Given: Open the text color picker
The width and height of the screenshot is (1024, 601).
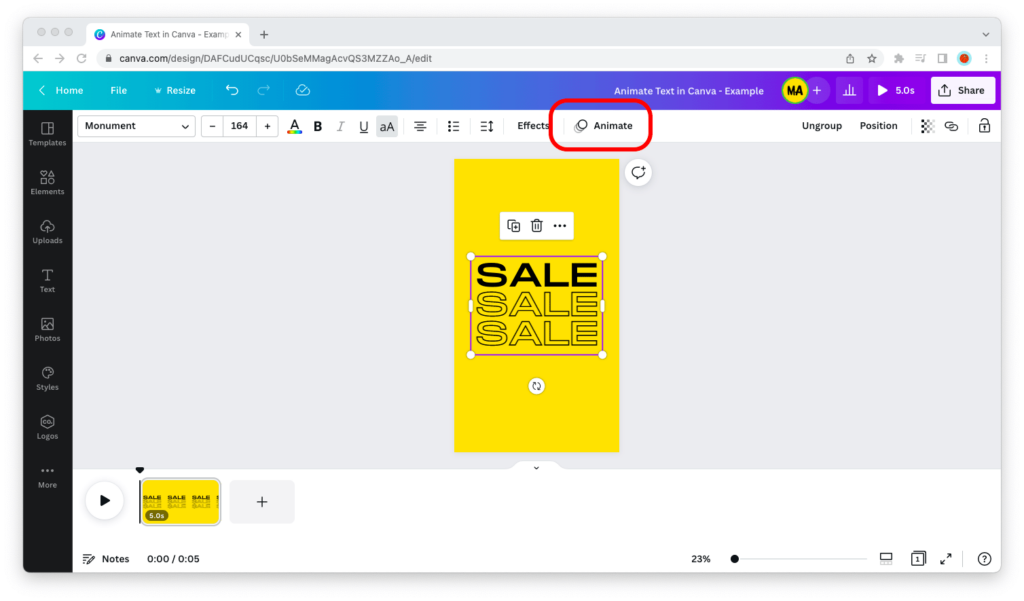Looking at the screenshot, I should (x=295, y=126).
